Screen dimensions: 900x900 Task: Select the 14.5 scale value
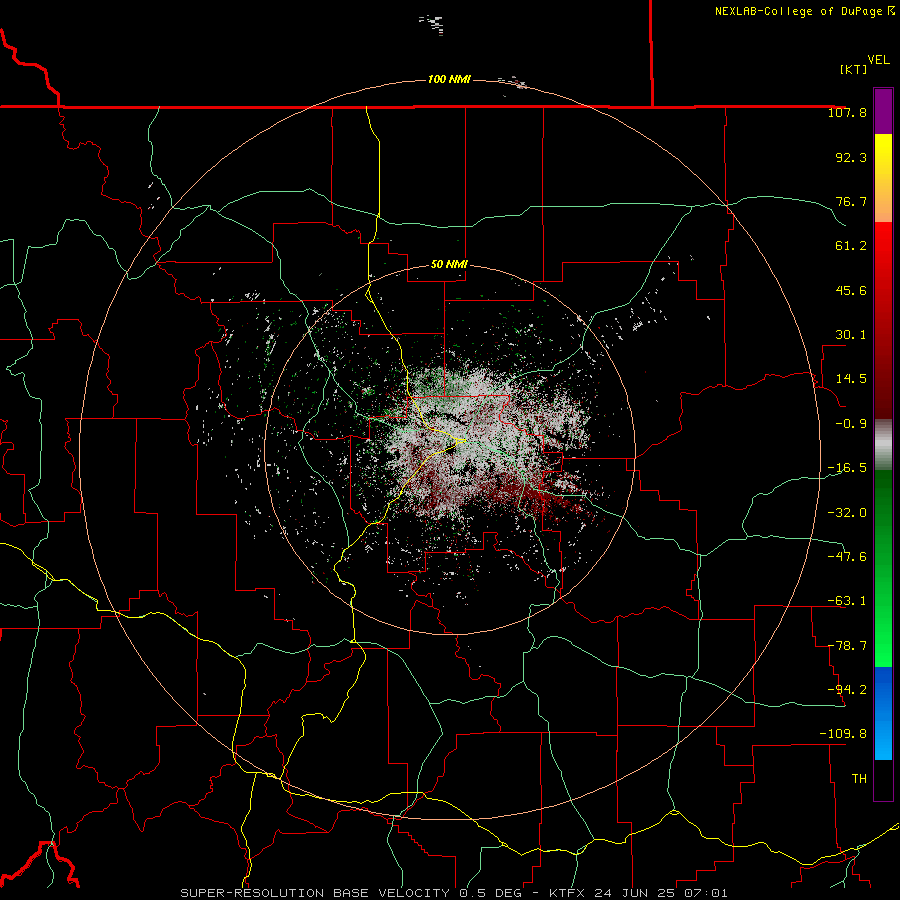[851, 379]
